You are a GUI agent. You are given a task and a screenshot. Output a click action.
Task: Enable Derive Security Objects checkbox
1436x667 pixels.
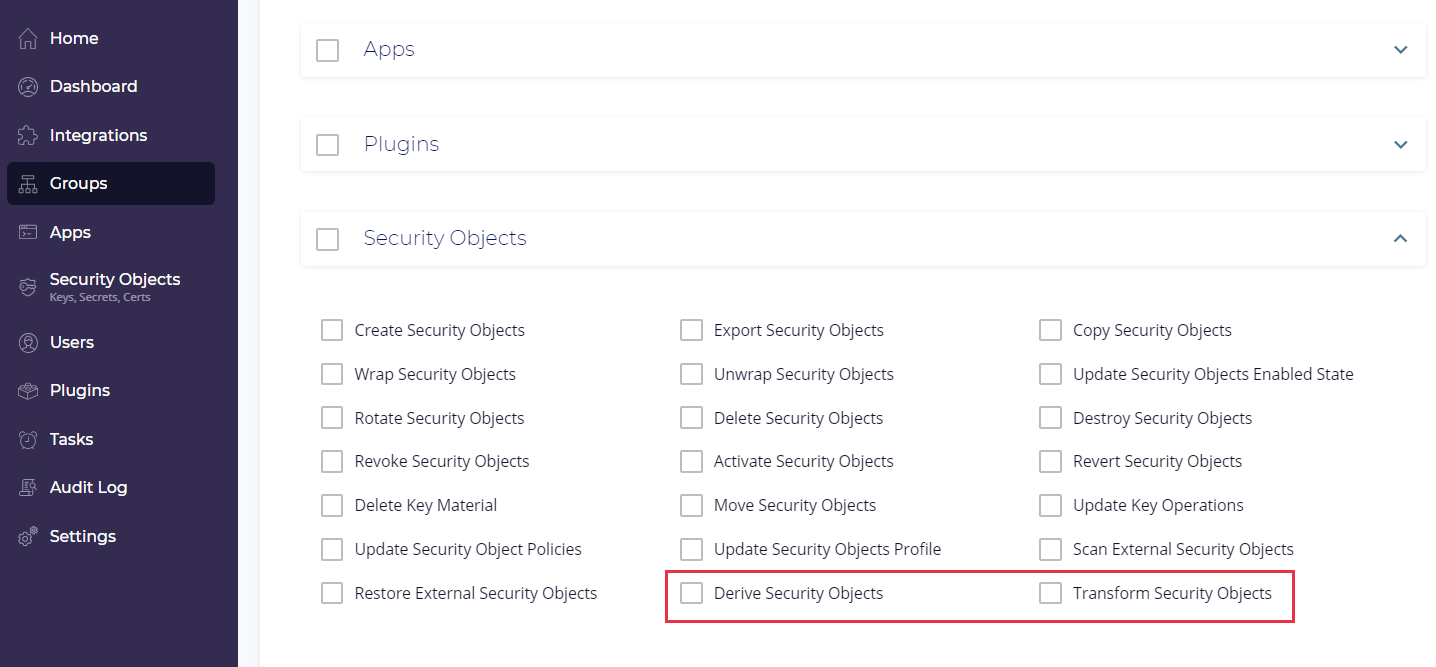tap(691, 593)
